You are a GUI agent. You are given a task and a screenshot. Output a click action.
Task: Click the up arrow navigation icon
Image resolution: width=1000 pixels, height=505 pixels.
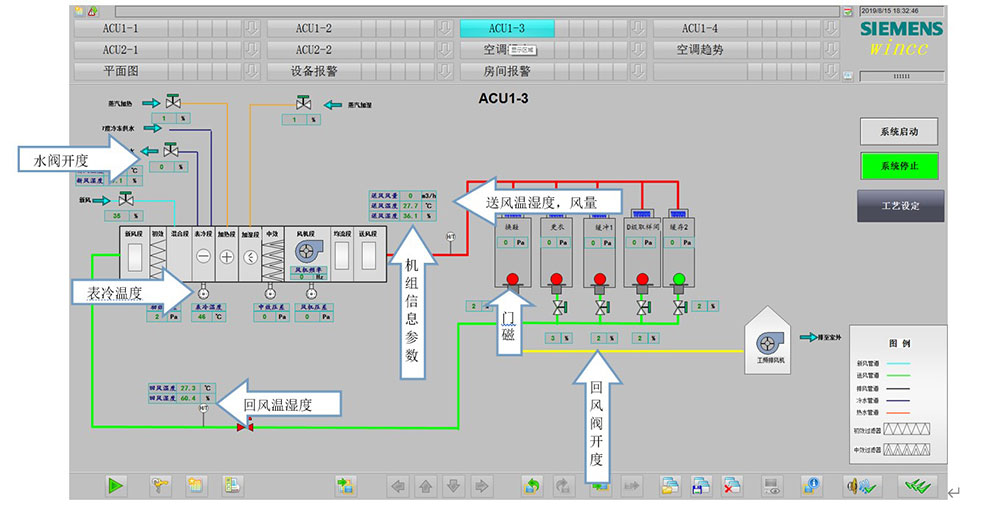point(425,487)
